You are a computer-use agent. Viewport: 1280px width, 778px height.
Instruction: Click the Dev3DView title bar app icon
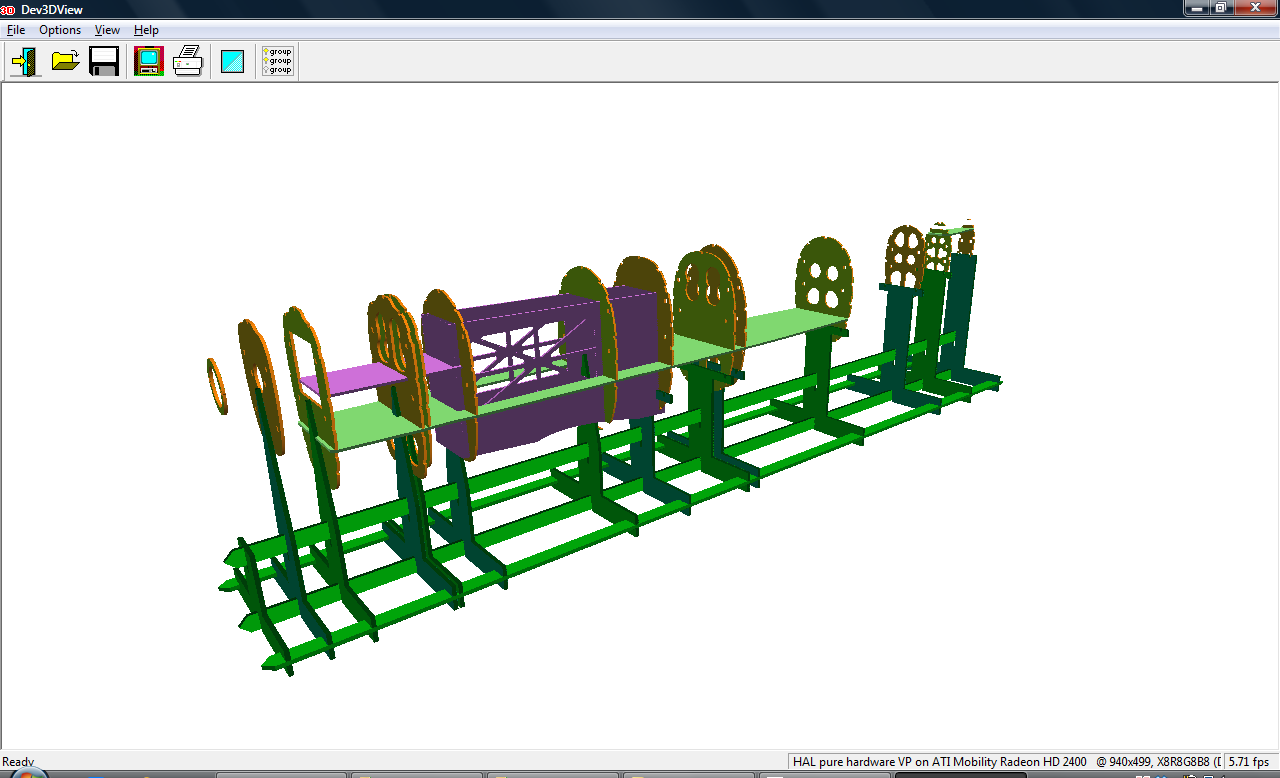8,9
